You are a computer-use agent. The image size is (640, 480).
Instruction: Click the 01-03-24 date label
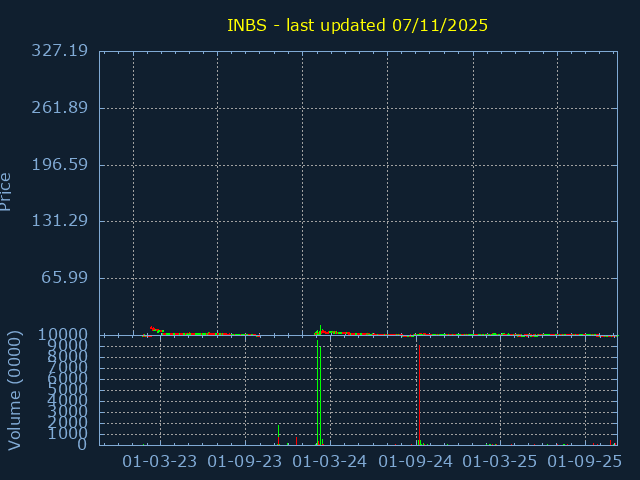tap(332, 461)
